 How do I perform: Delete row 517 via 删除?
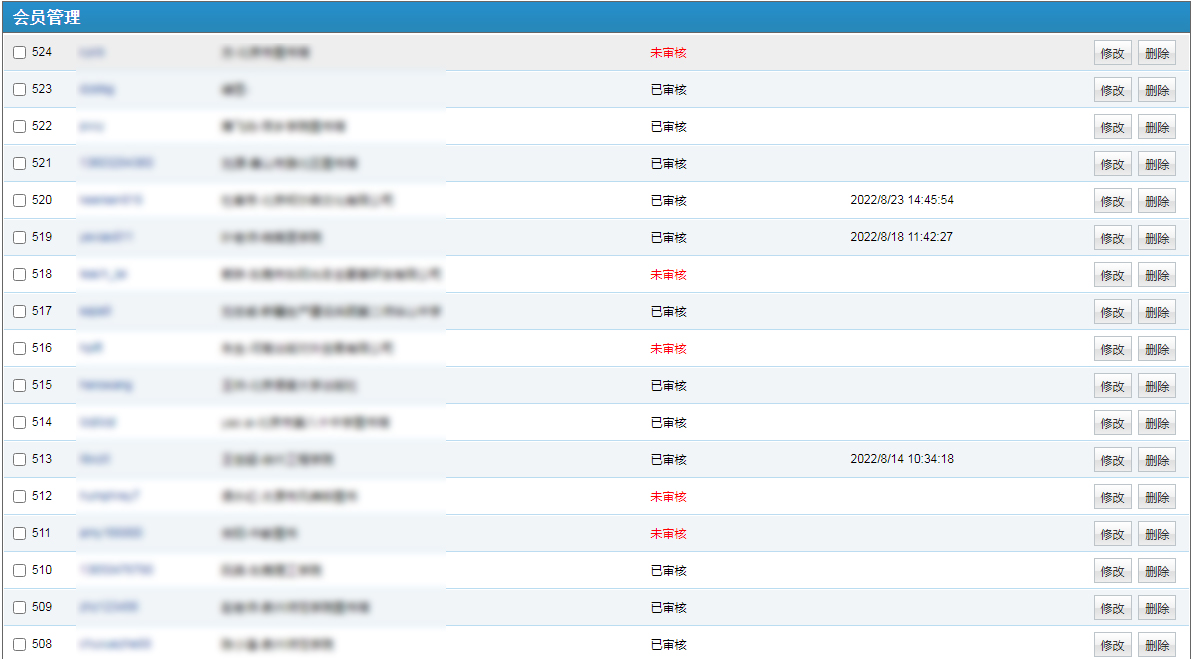pyautogui.click(x=1156, y=313)
